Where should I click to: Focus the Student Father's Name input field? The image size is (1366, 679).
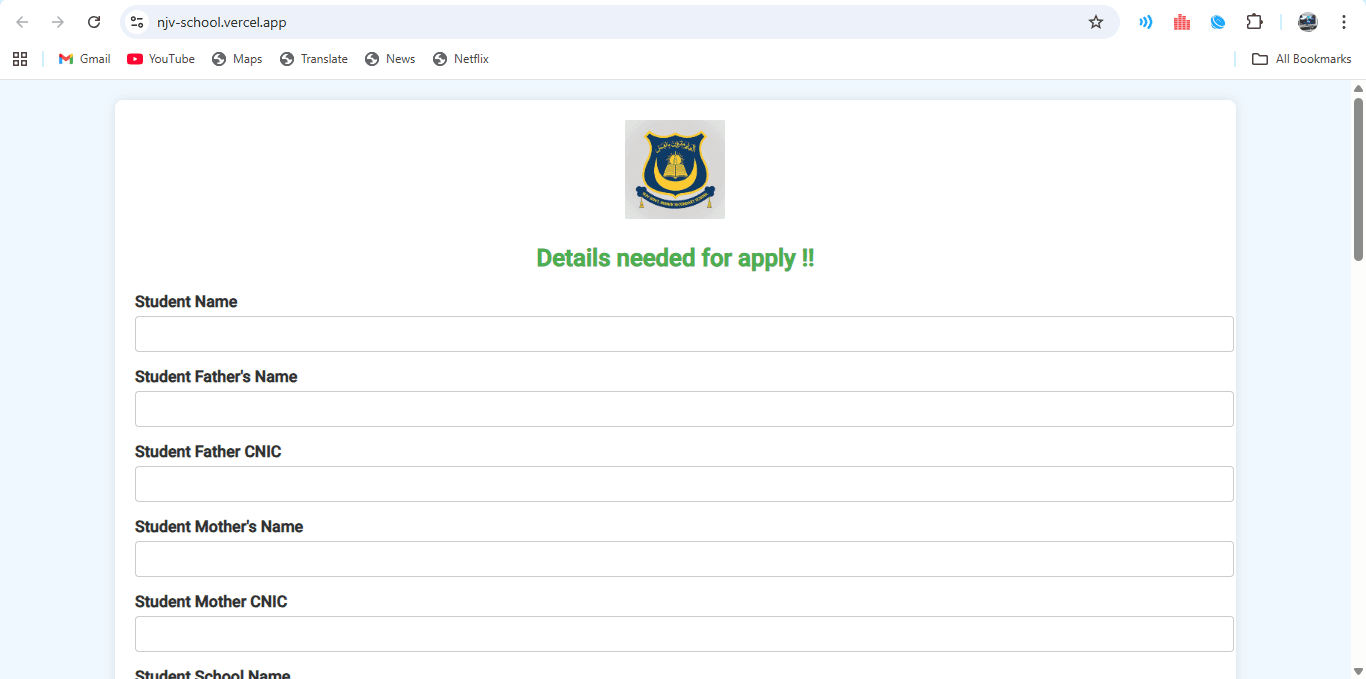coord(684,409)
